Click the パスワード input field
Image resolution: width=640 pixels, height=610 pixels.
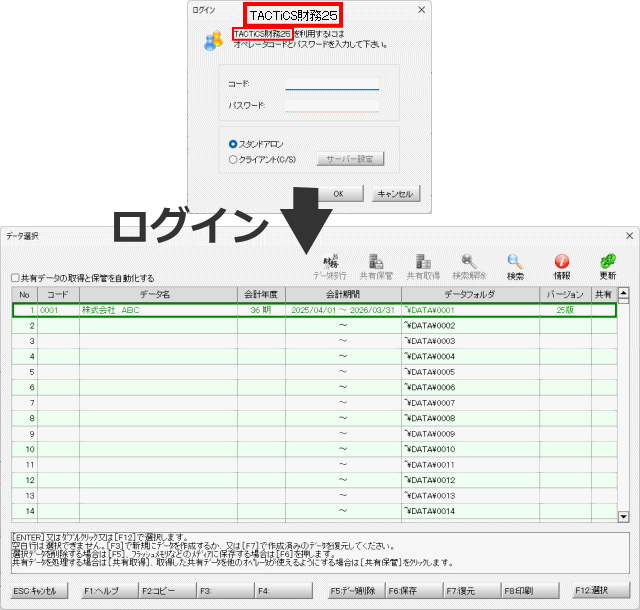pos(332,105)
